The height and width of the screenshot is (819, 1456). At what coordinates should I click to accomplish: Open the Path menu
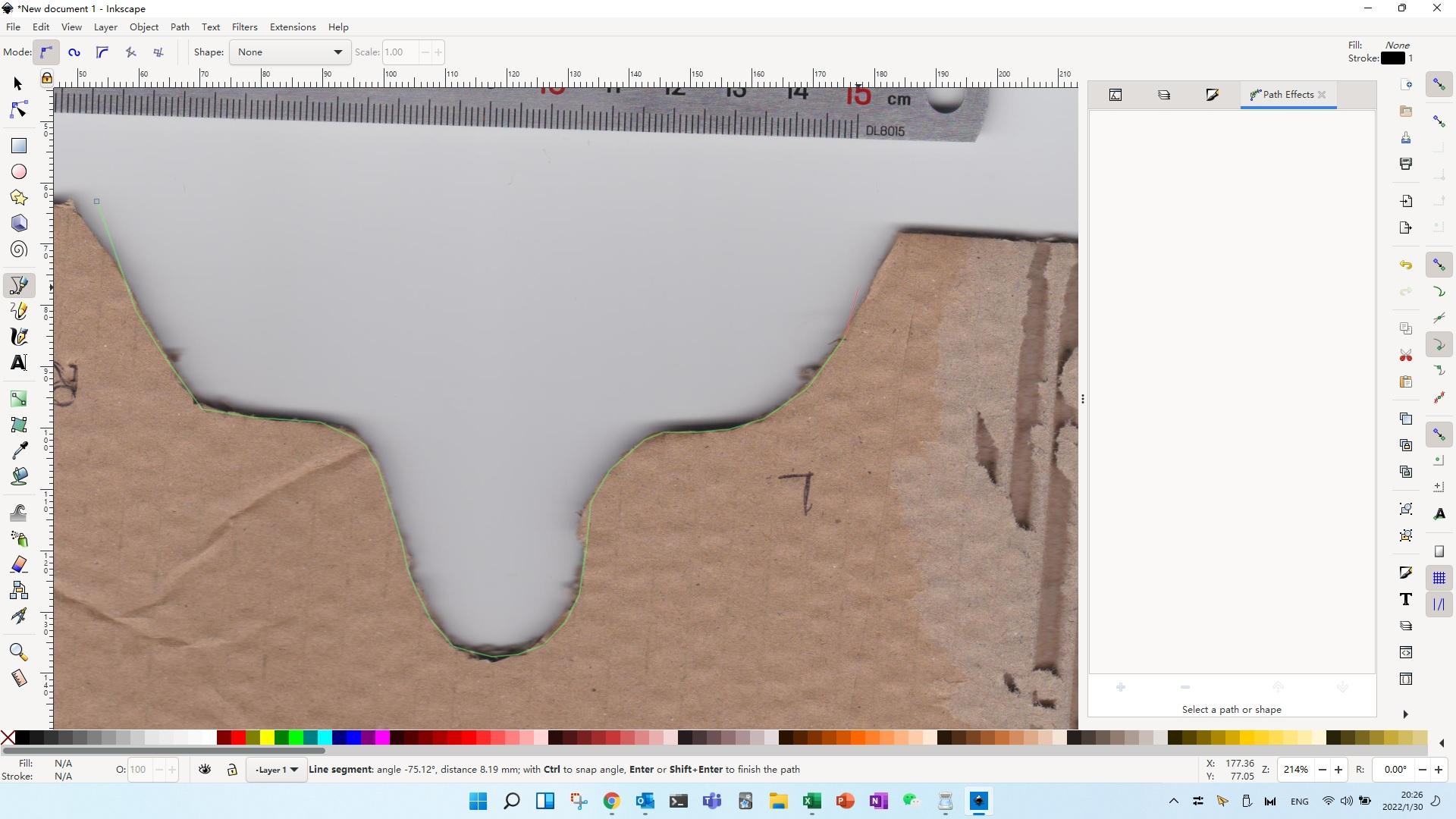click(x=180, y=27)
